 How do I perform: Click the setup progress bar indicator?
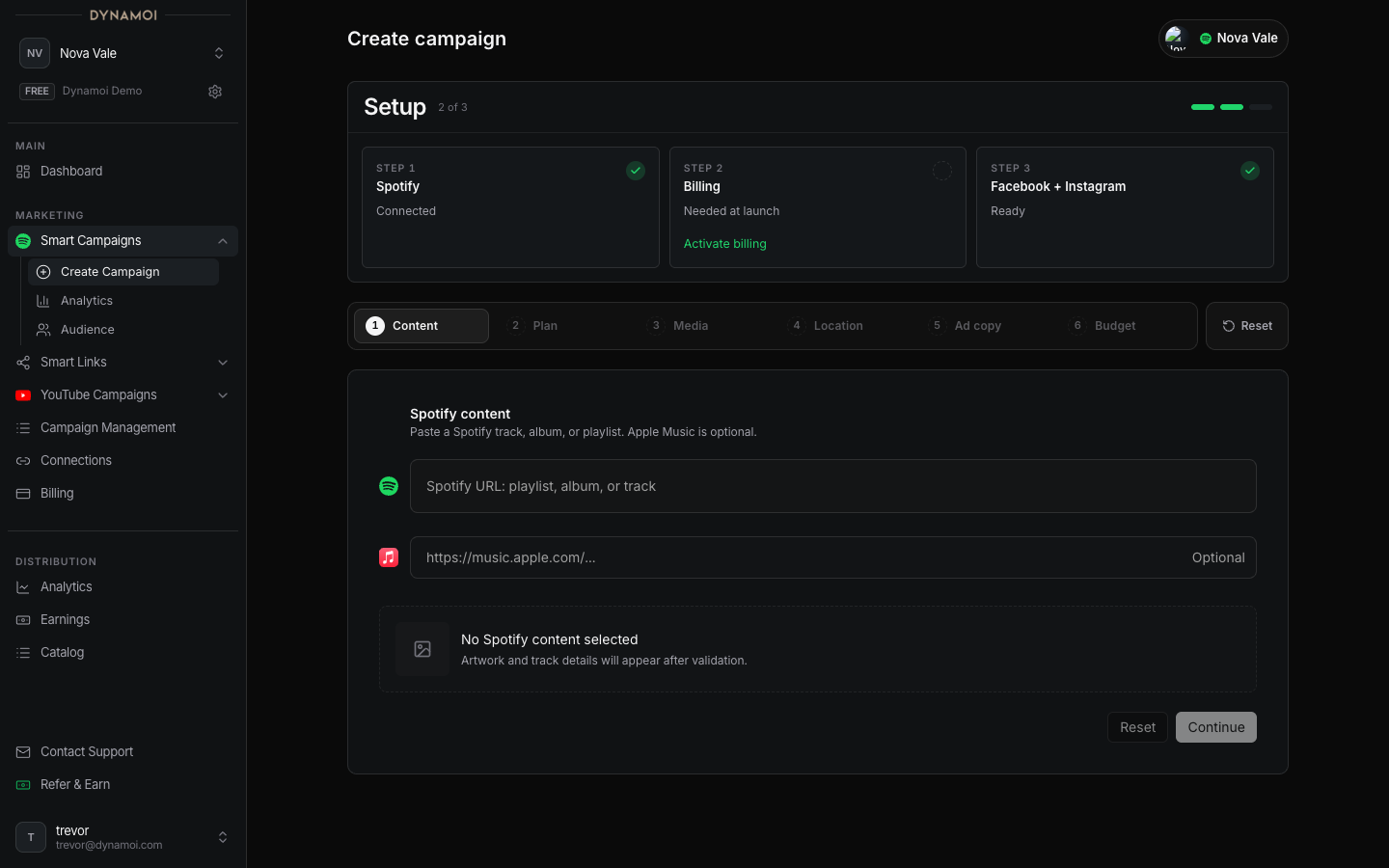pyautogui.click(x=1232, y=107)
